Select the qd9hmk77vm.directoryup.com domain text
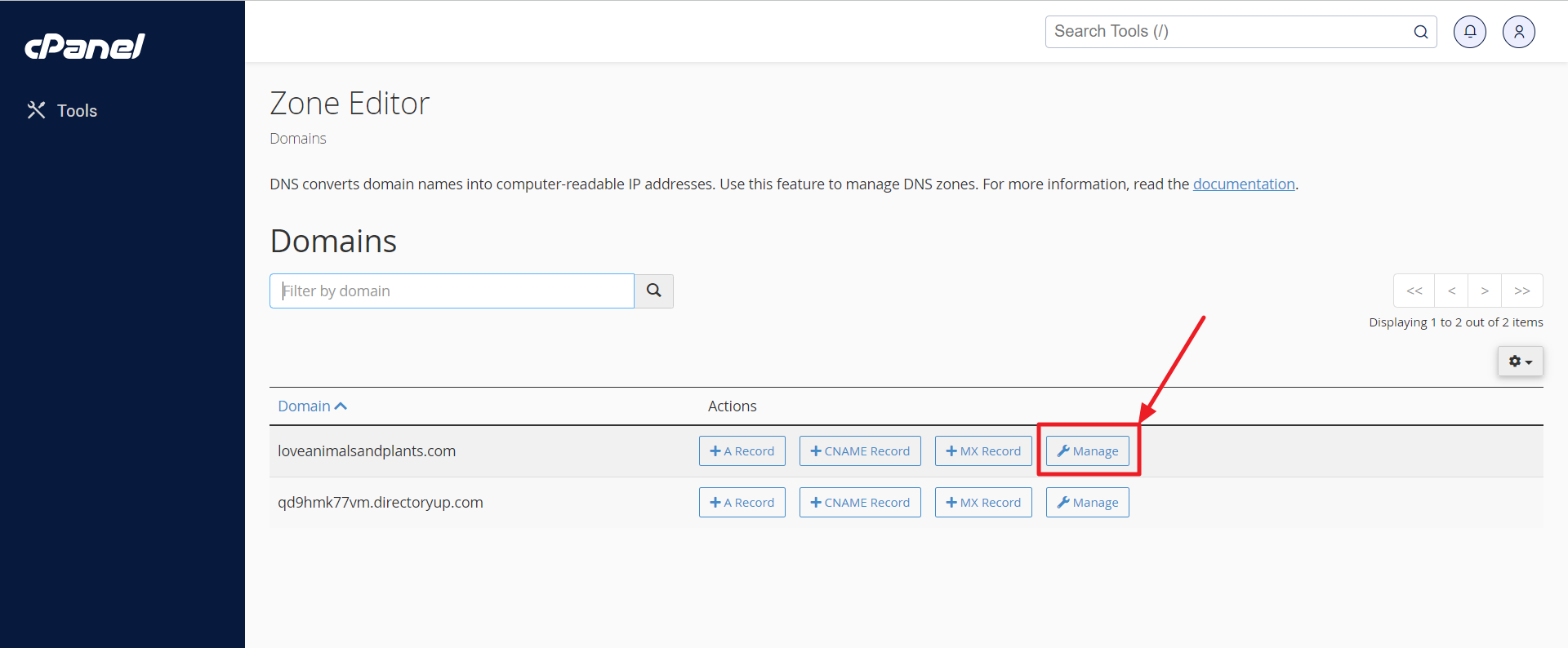1568x648 pixels. pos(381,503)
